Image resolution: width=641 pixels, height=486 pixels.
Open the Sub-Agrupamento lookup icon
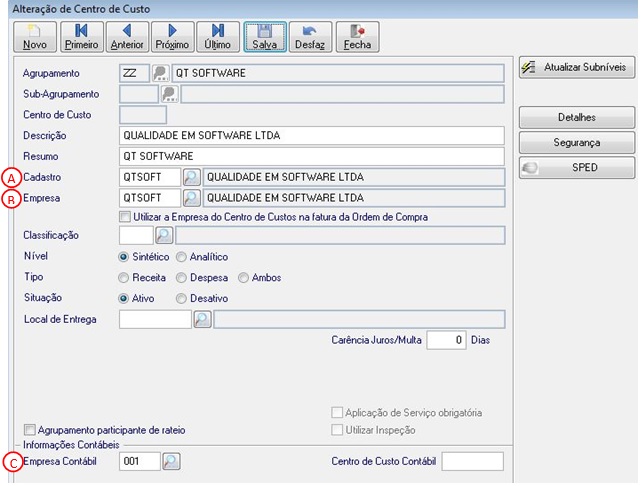tap(170, 94)
